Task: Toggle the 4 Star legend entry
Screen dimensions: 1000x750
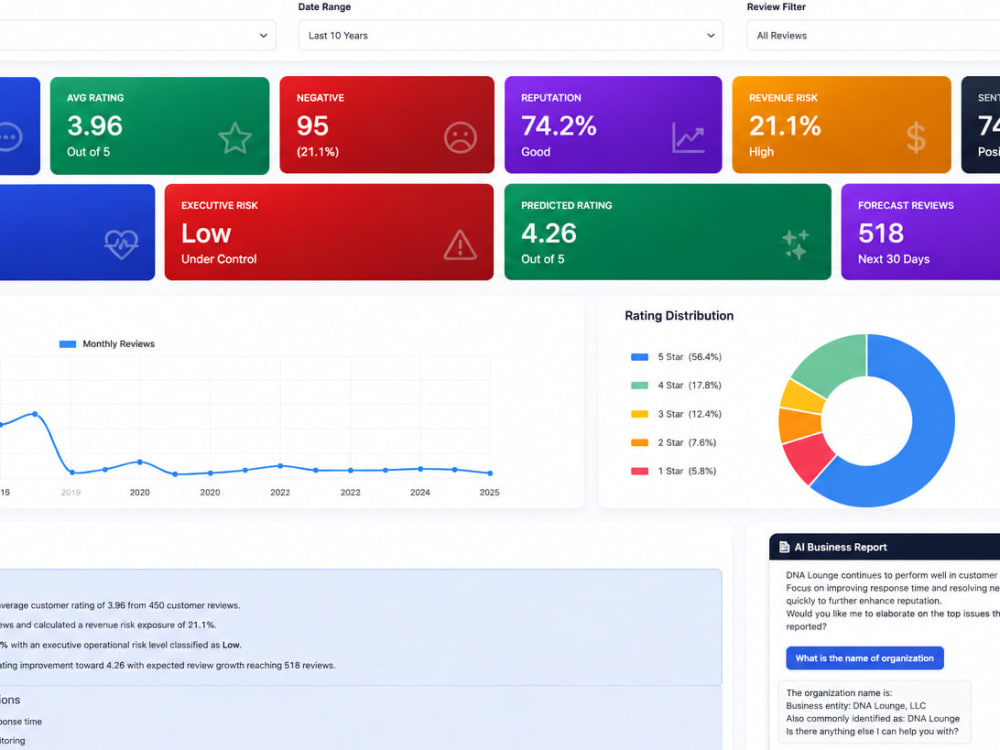Action: coord(676,385)
